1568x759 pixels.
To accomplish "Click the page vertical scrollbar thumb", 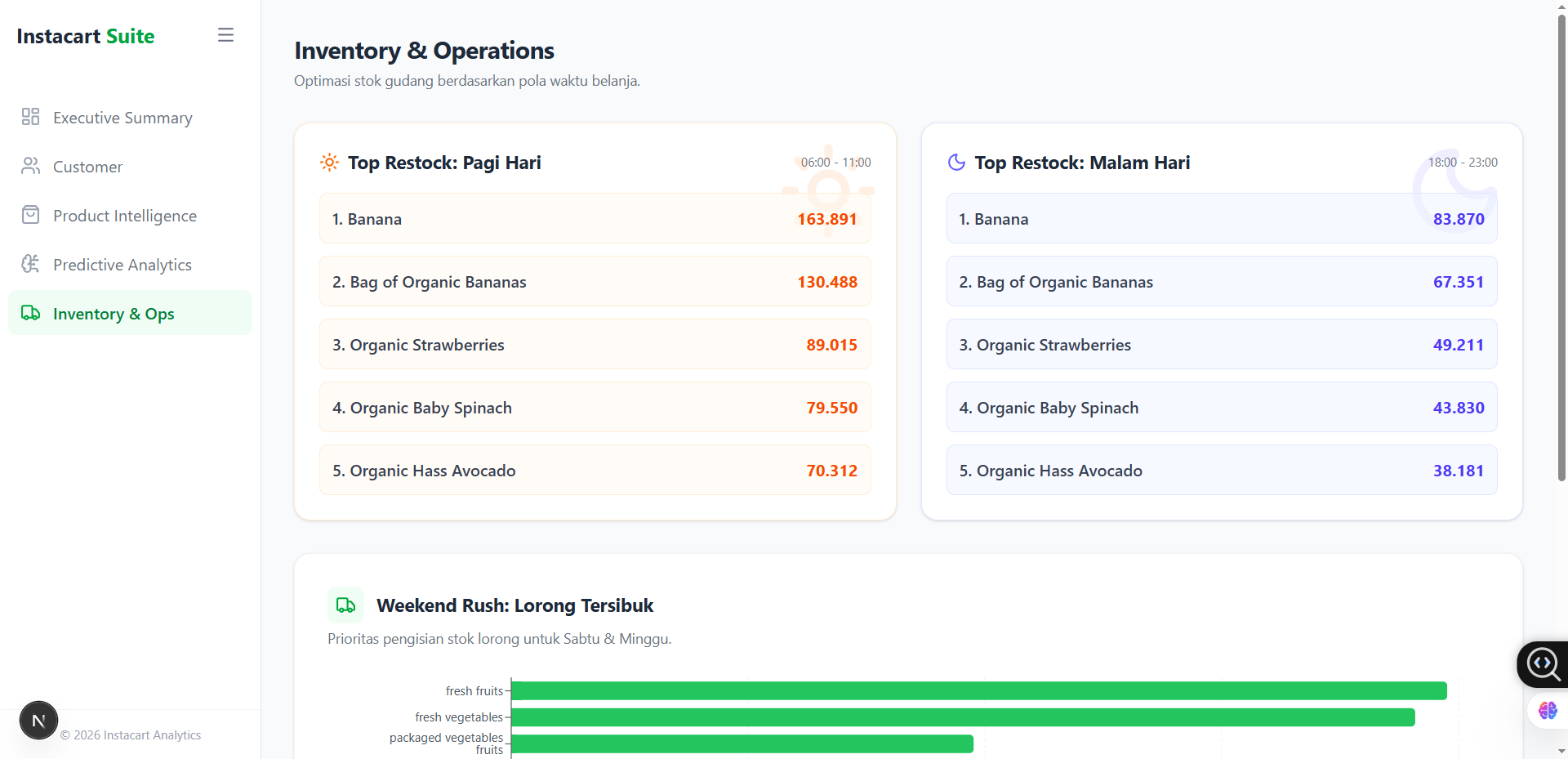I will 1561,245.
